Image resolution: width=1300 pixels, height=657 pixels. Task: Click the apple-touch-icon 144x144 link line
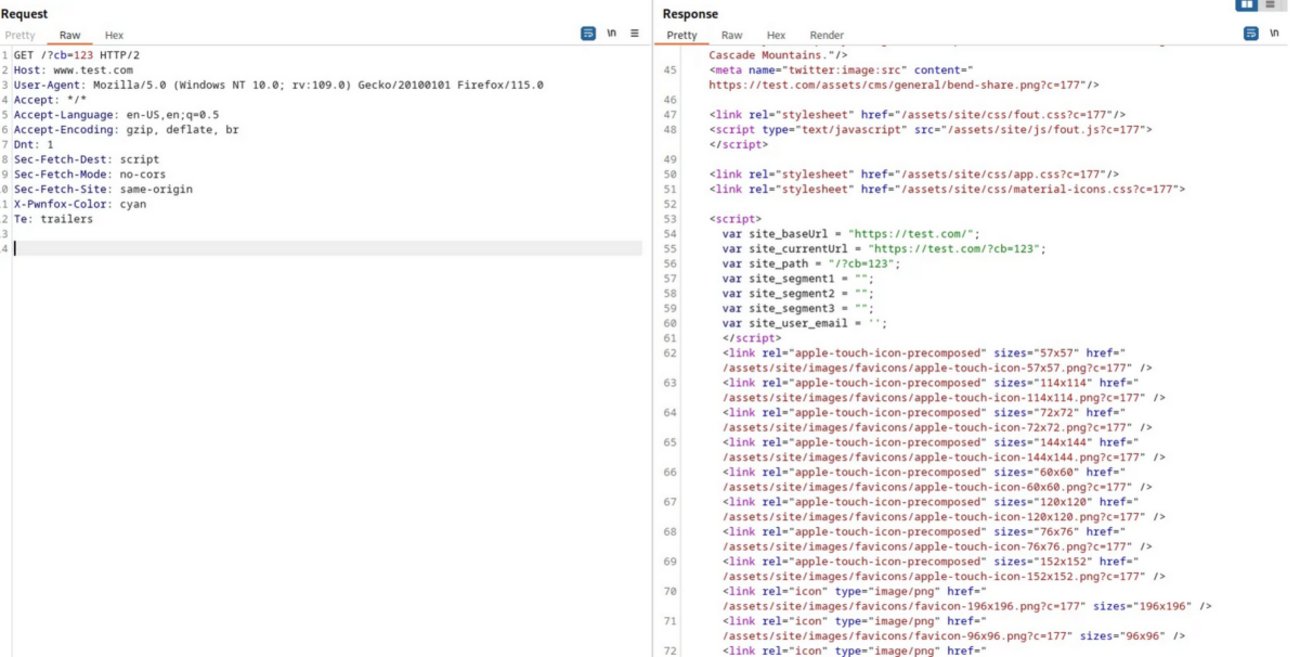coord(931,443)
